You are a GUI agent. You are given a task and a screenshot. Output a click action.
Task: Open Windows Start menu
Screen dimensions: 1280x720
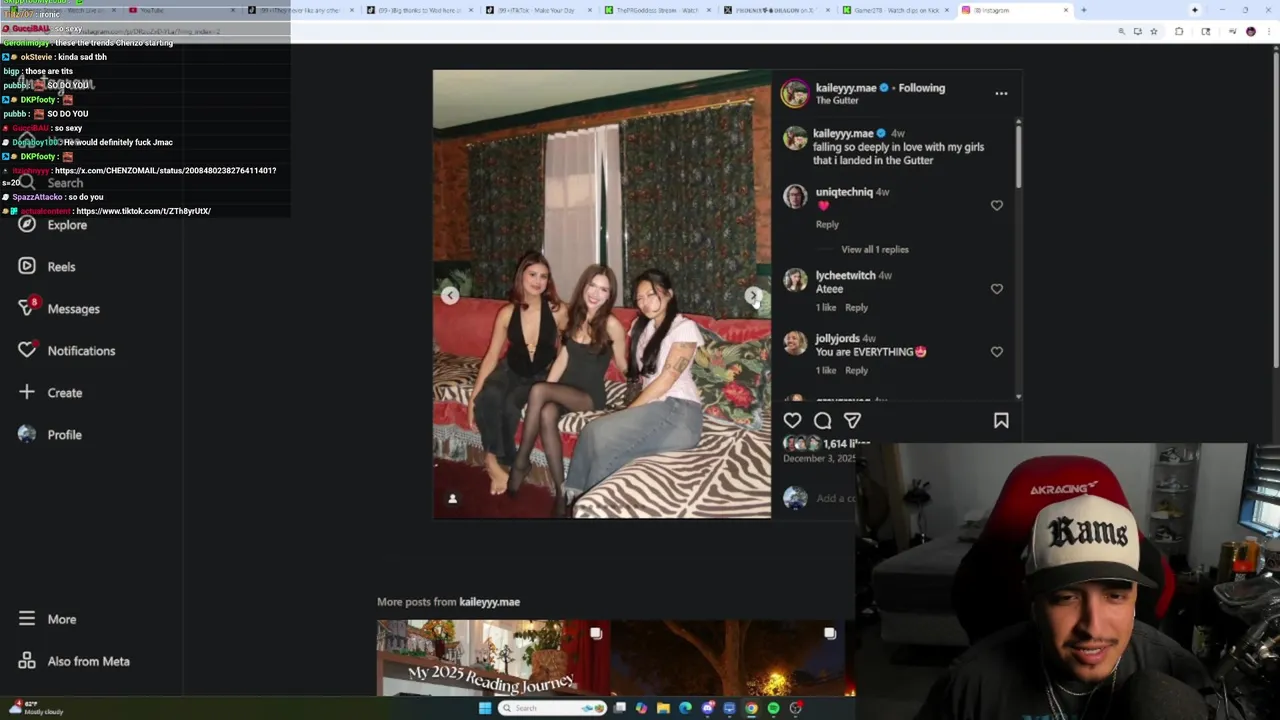pyautogui.click(x=485, y=708)
